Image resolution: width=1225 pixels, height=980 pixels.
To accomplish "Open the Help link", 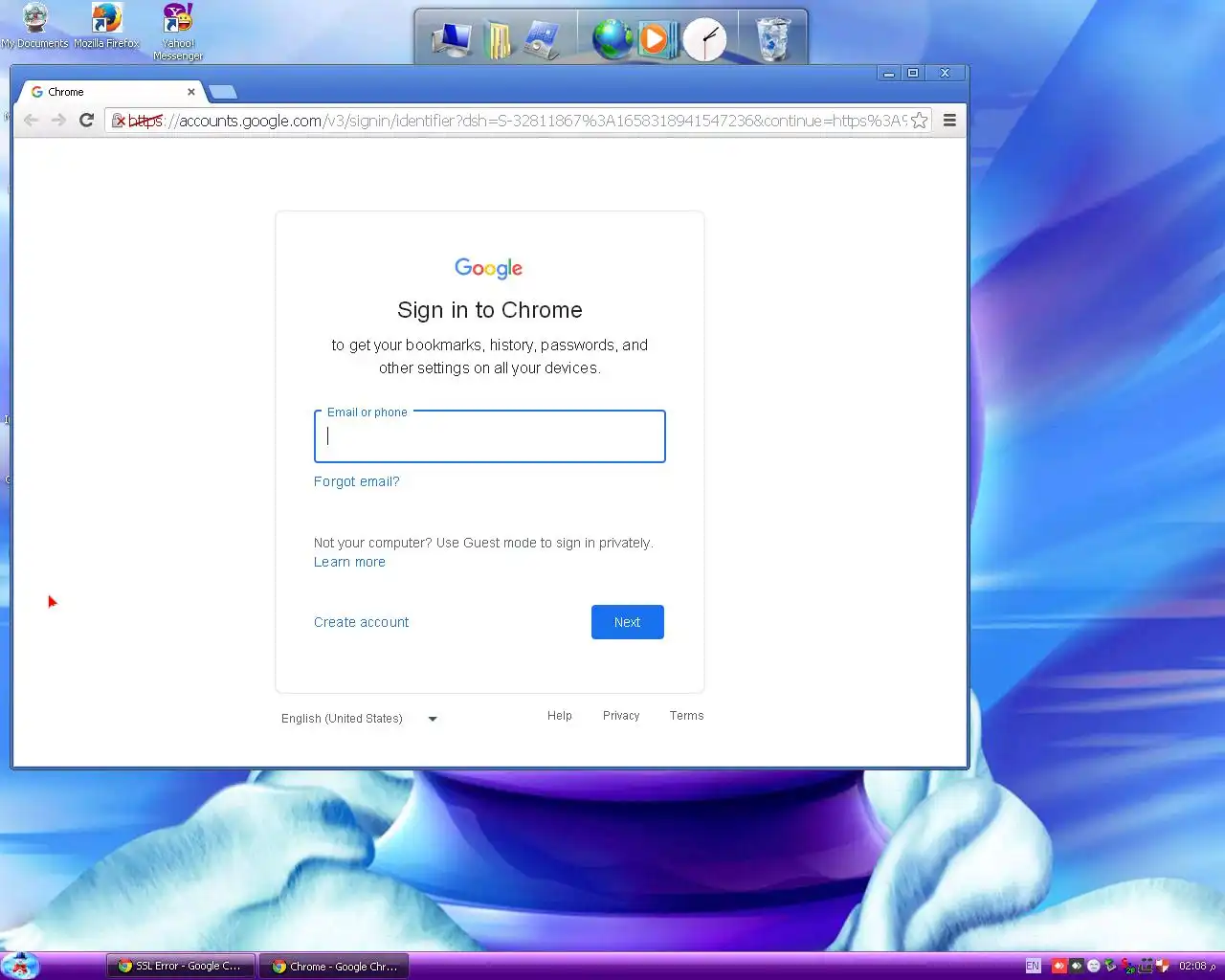I will point(560,716).
